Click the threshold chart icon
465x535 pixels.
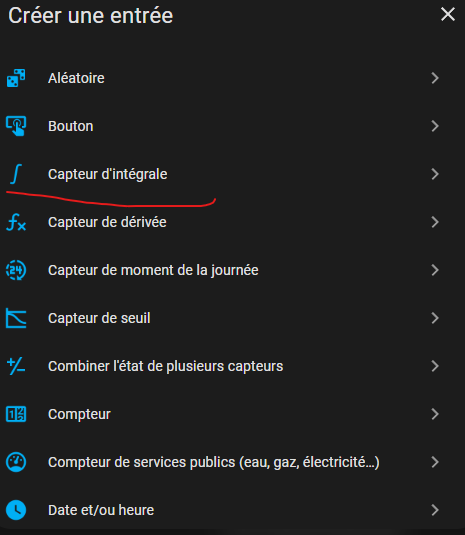pos(16,318)
